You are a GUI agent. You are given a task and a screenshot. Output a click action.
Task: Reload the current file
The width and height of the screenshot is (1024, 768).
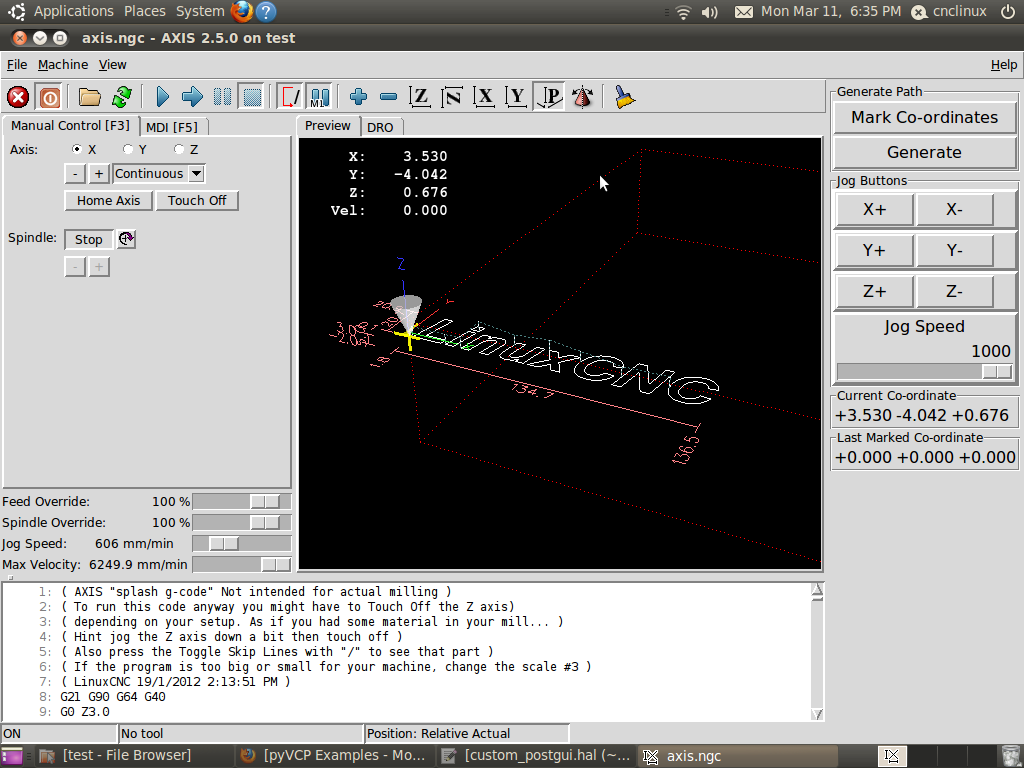[x=122, y=97]
